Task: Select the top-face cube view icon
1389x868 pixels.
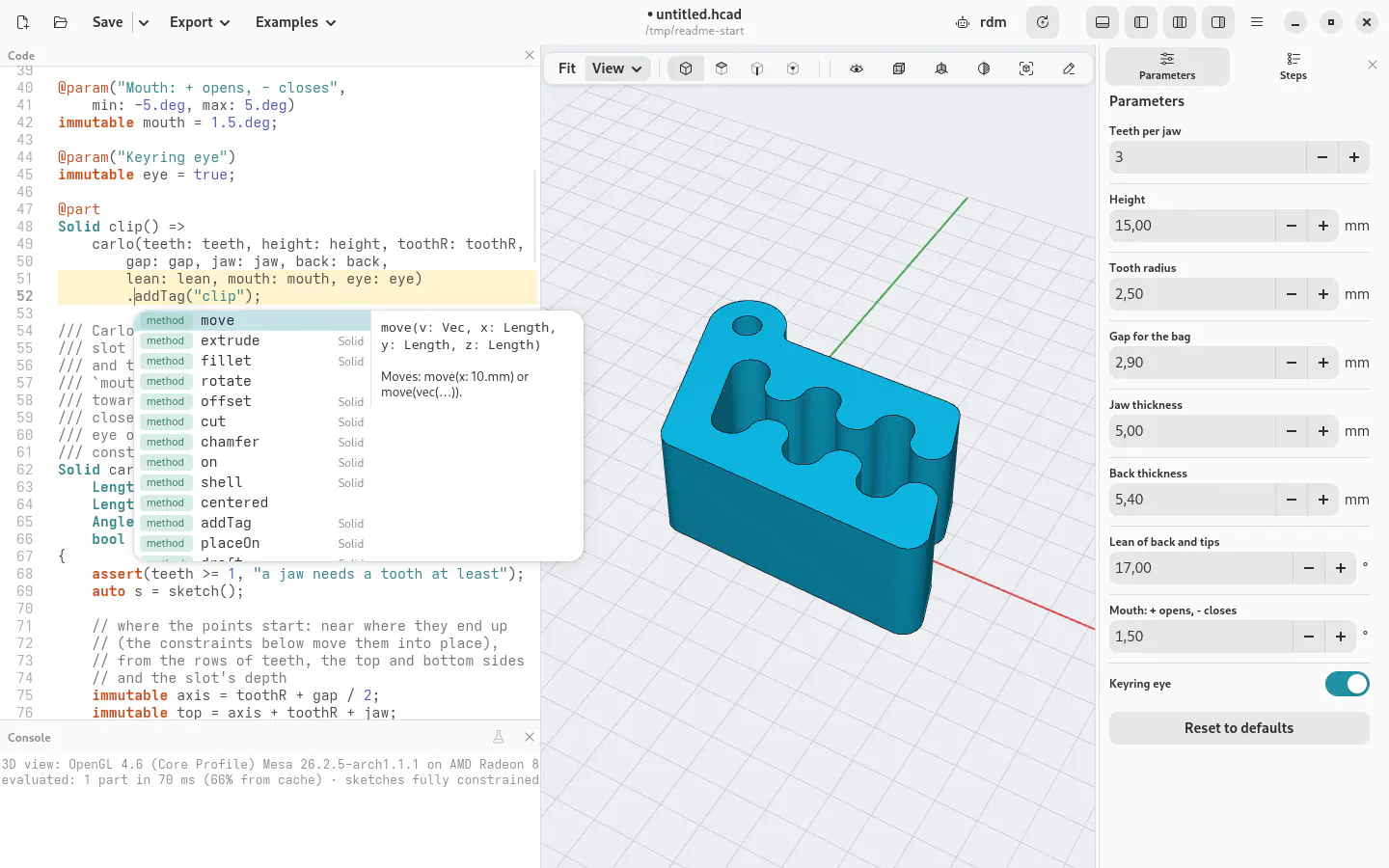Action: [722, 68]
